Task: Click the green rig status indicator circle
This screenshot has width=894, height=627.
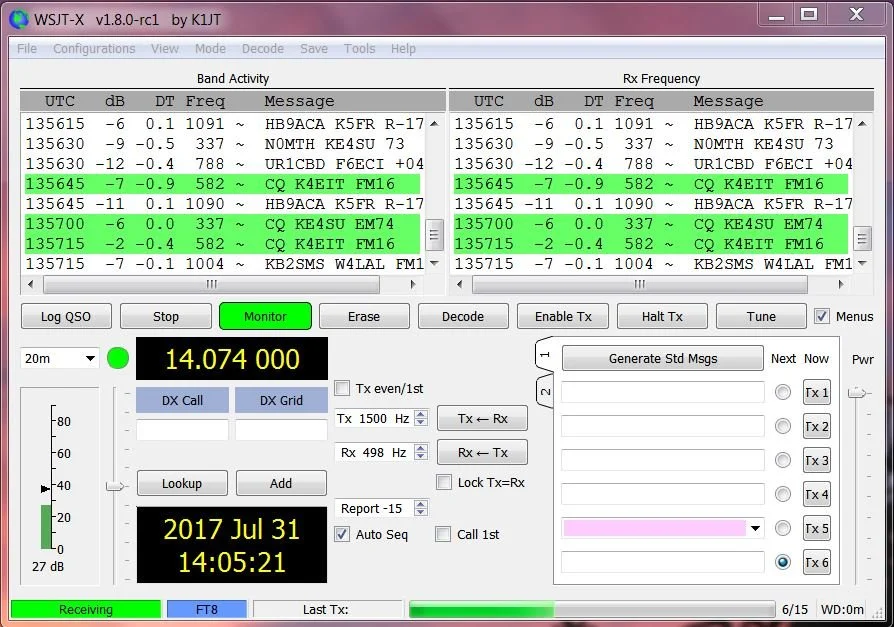Action: 118,359
